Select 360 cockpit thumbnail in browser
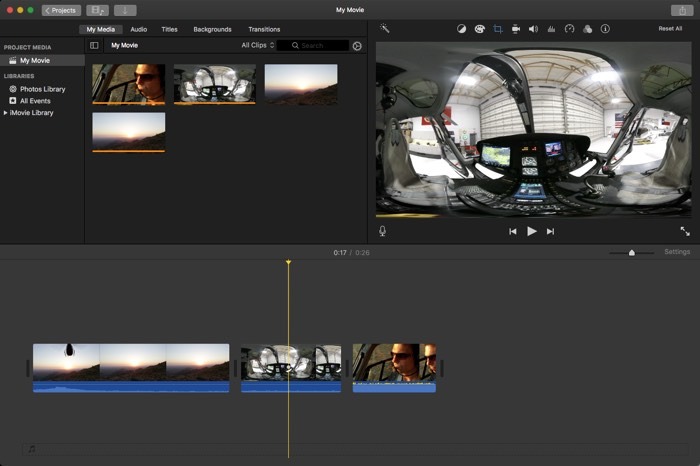Image resolution: width=700 pixels, height=466 pixels. point(215,84)
